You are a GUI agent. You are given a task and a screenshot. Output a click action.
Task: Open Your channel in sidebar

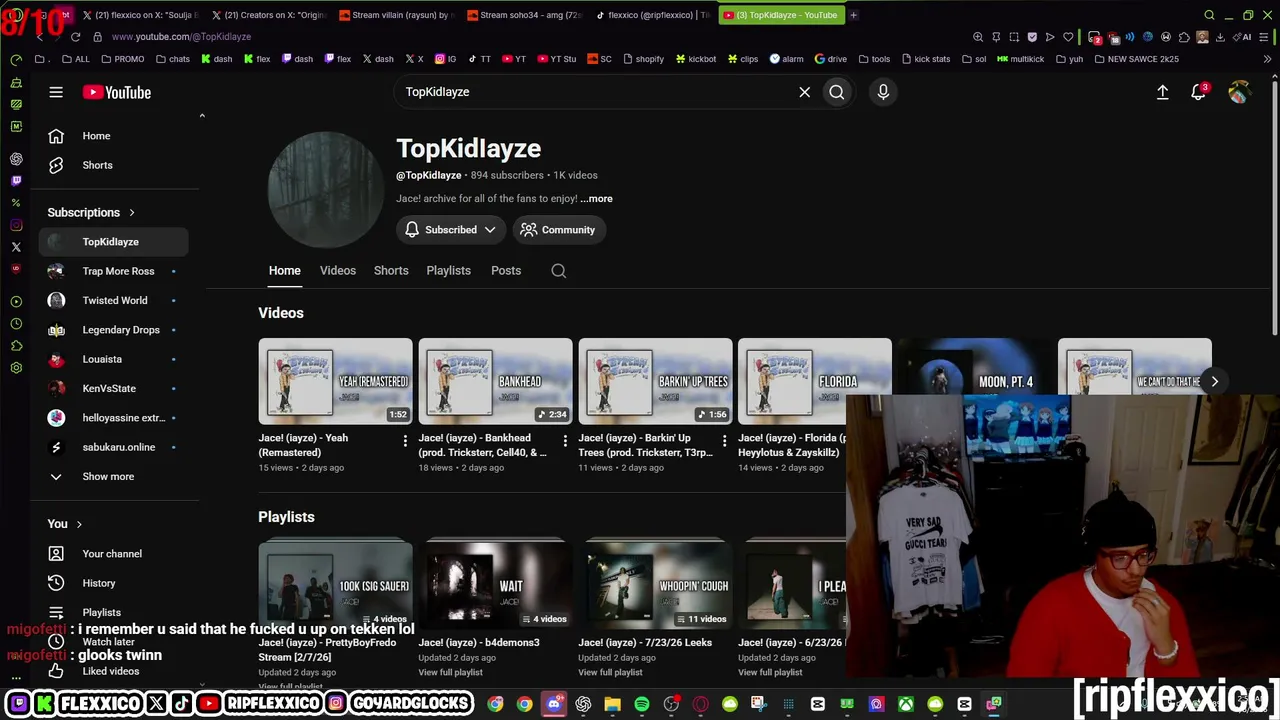click(x=113, y=554)
